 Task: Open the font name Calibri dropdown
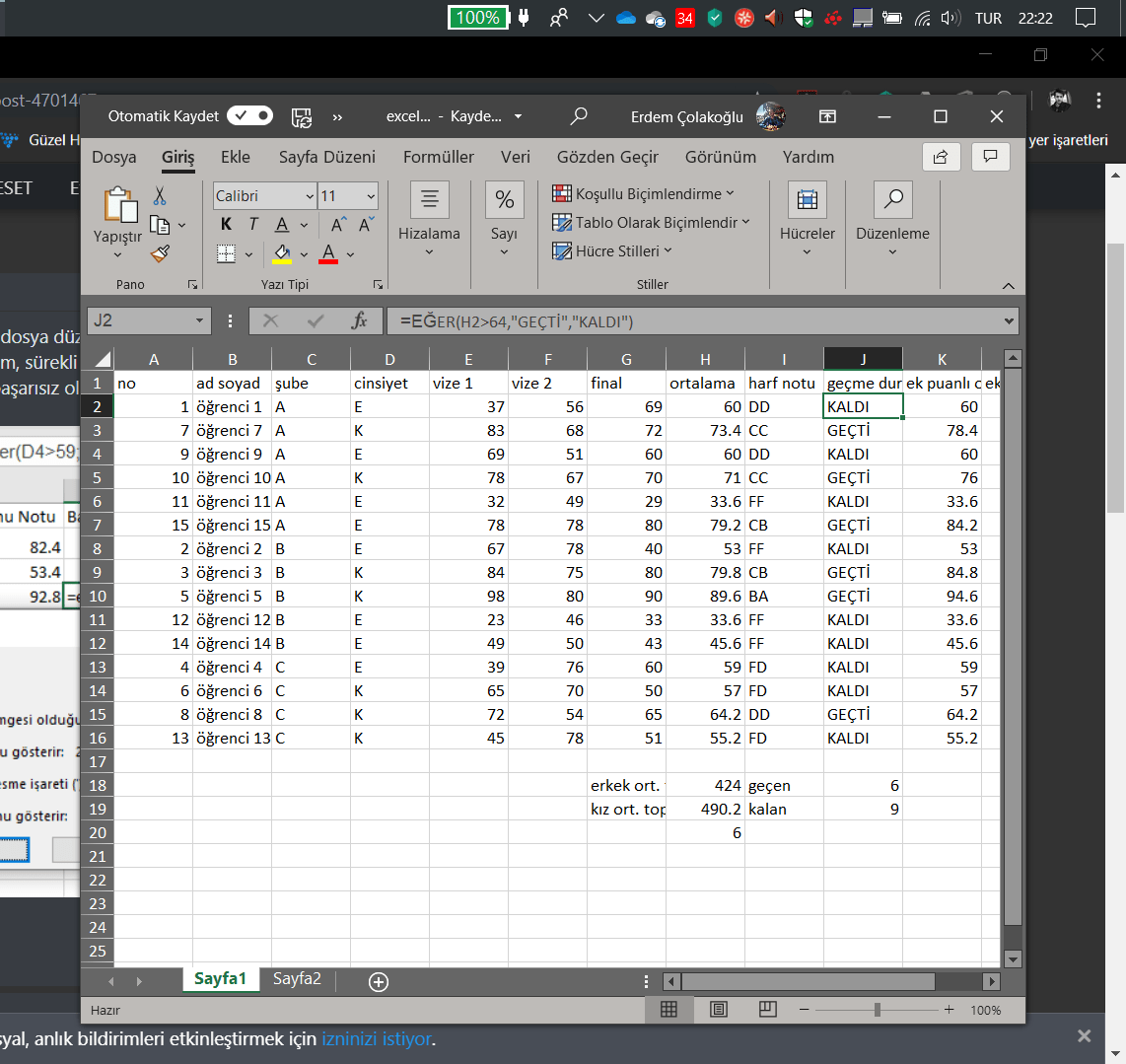(x=310, y=196)
